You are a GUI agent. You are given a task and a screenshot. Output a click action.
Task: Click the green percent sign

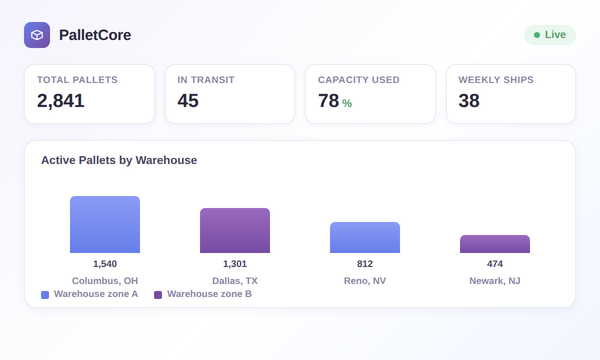pos(347,103)
